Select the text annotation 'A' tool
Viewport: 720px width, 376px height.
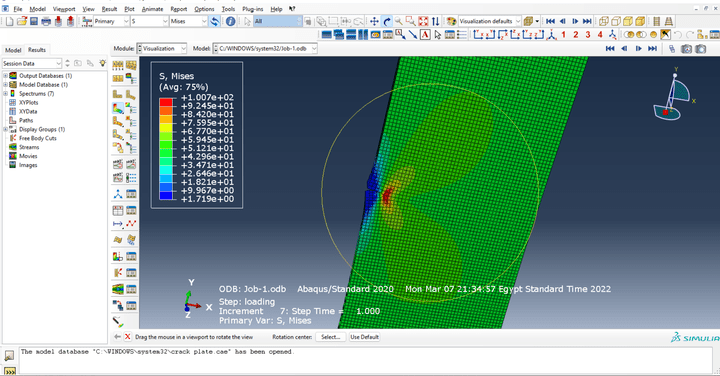(425, 34)
